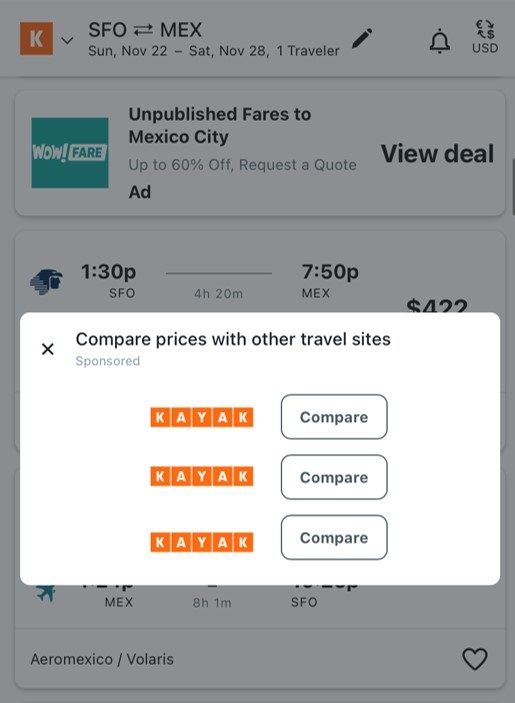The image size is (515, 703).
Task: Tap the orange Kayak K logo
Action: point(36,39)
